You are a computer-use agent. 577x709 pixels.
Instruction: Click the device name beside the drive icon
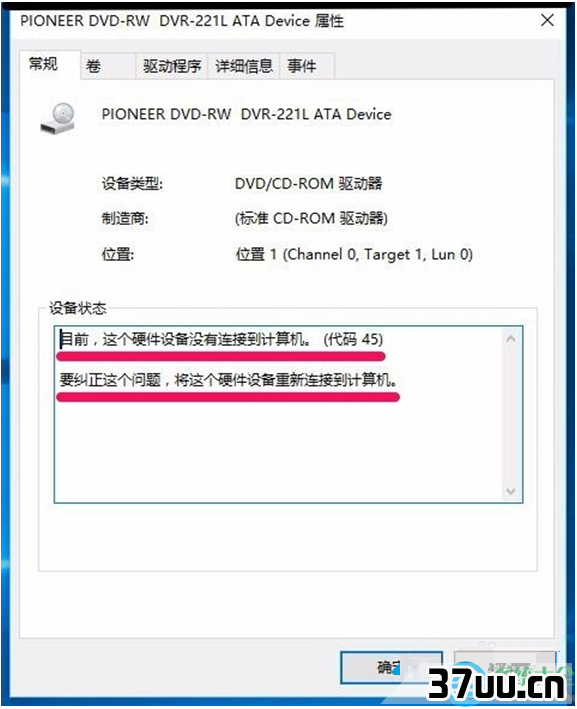click(246, 114)
